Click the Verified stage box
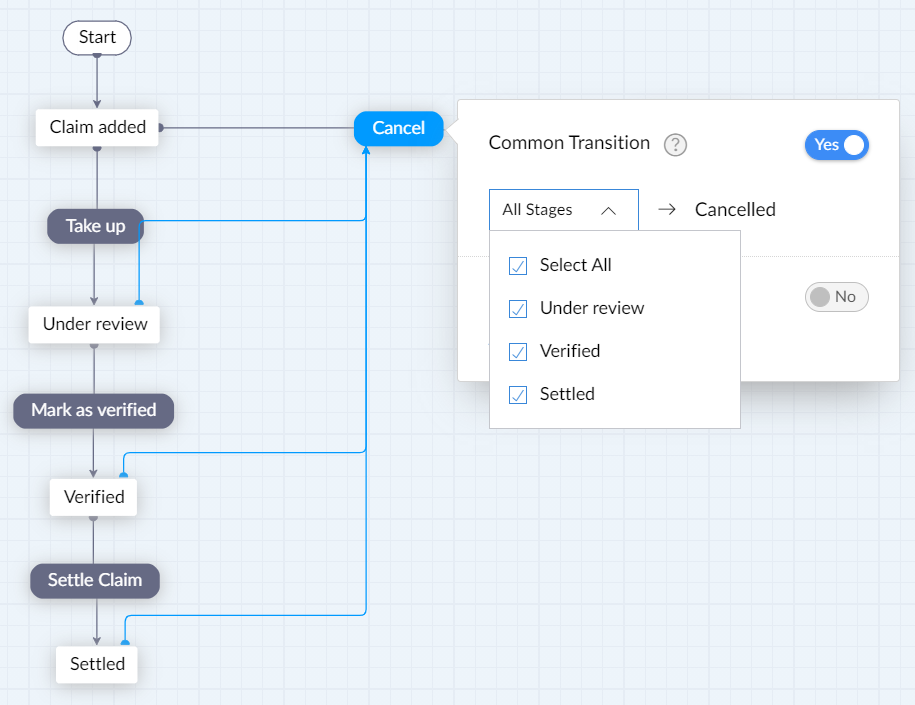The image size is (915, 705). pos(94,497)
